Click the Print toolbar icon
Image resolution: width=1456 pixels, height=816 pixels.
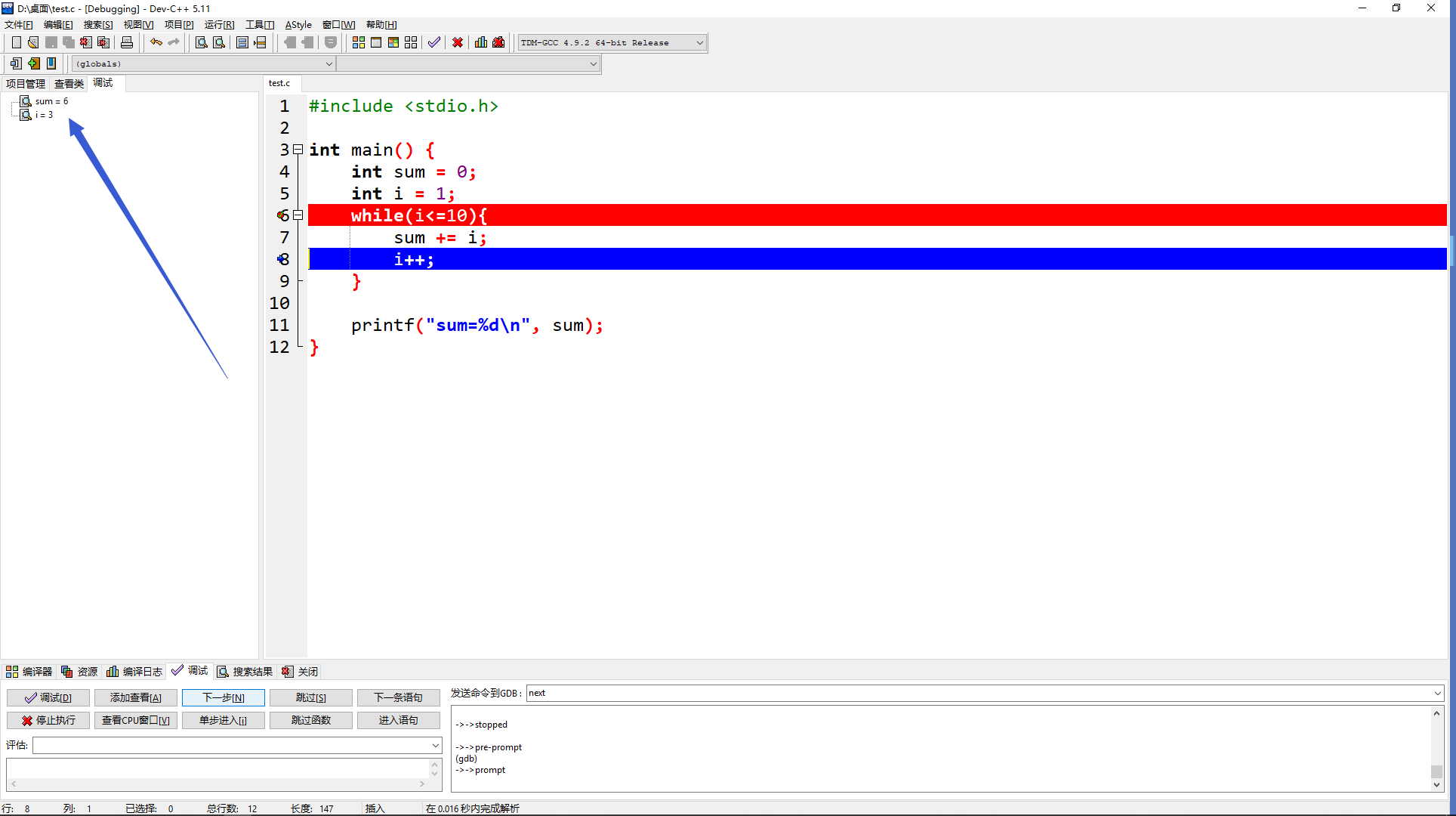(127, 42)
